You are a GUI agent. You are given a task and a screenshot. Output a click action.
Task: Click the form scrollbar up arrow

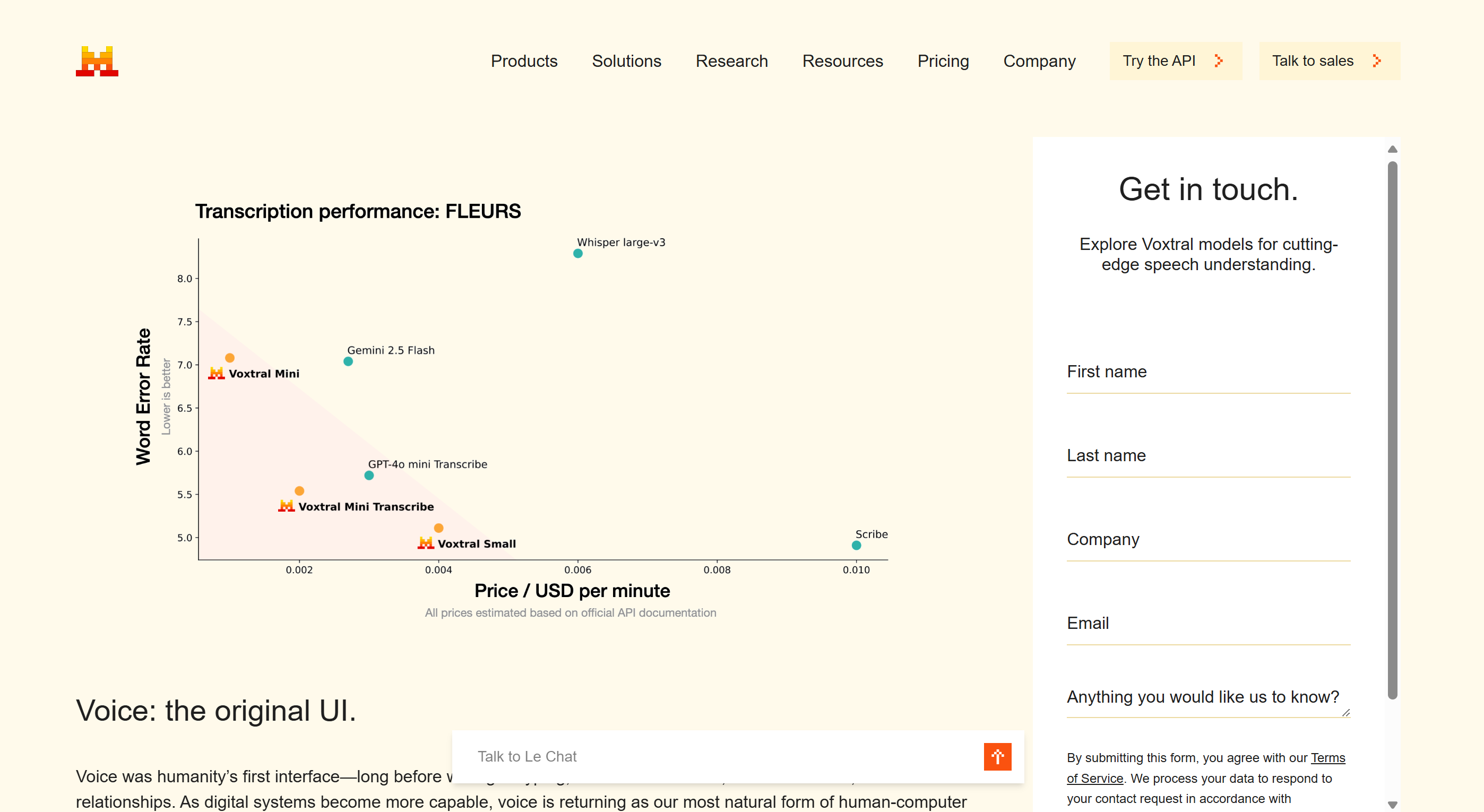coord(1392,150)
